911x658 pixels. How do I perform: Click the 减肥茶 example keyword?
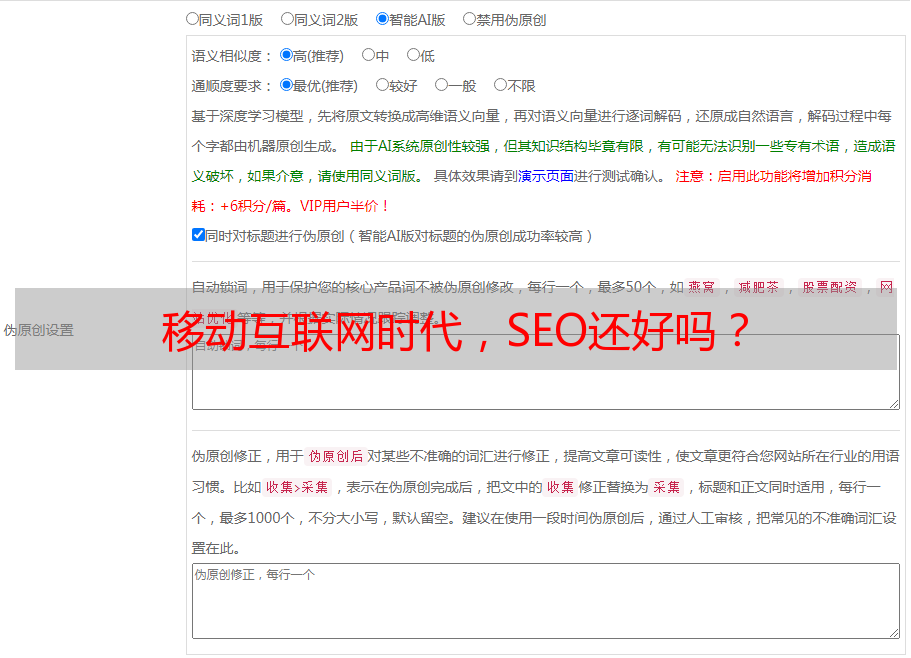point(759,287)
